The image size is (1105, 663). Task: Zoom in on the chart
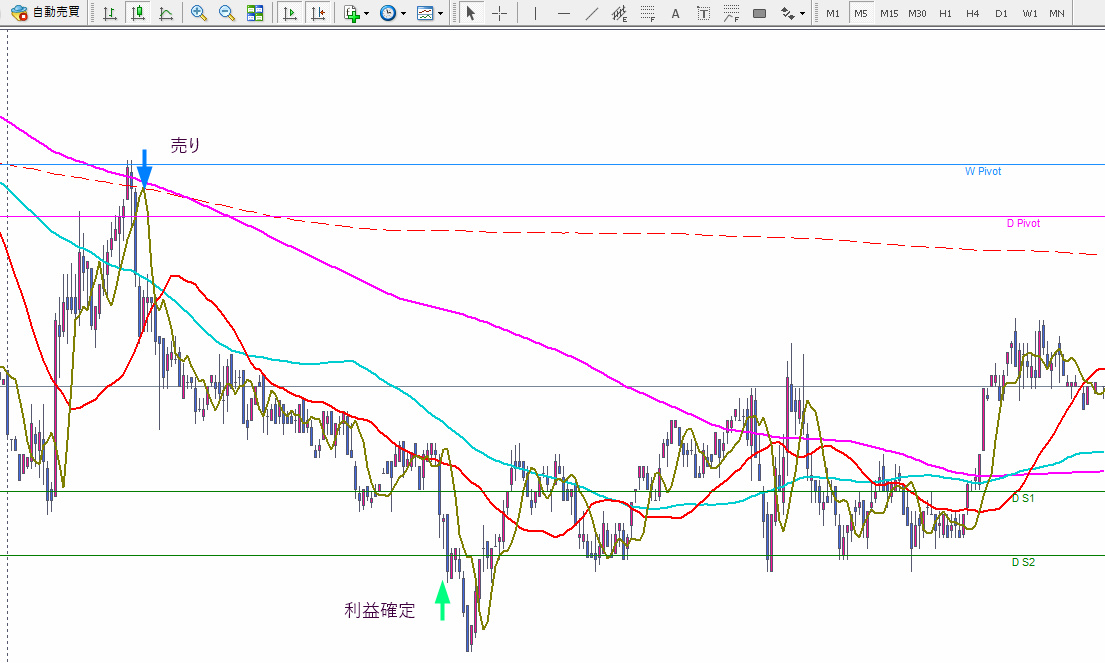199,13
